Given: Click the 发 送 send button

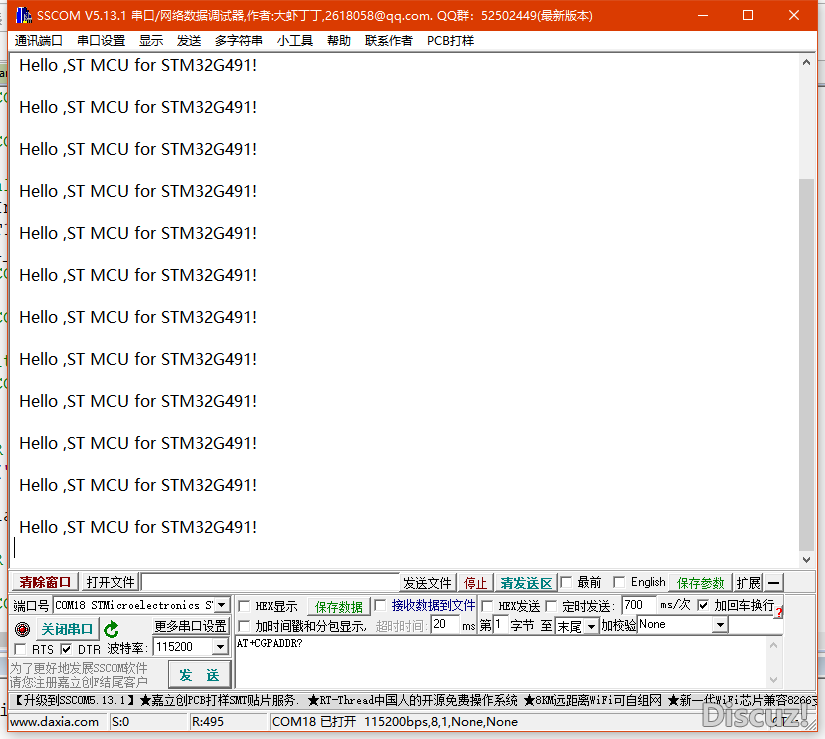Looking at the screenshot, I should (199, 675).
